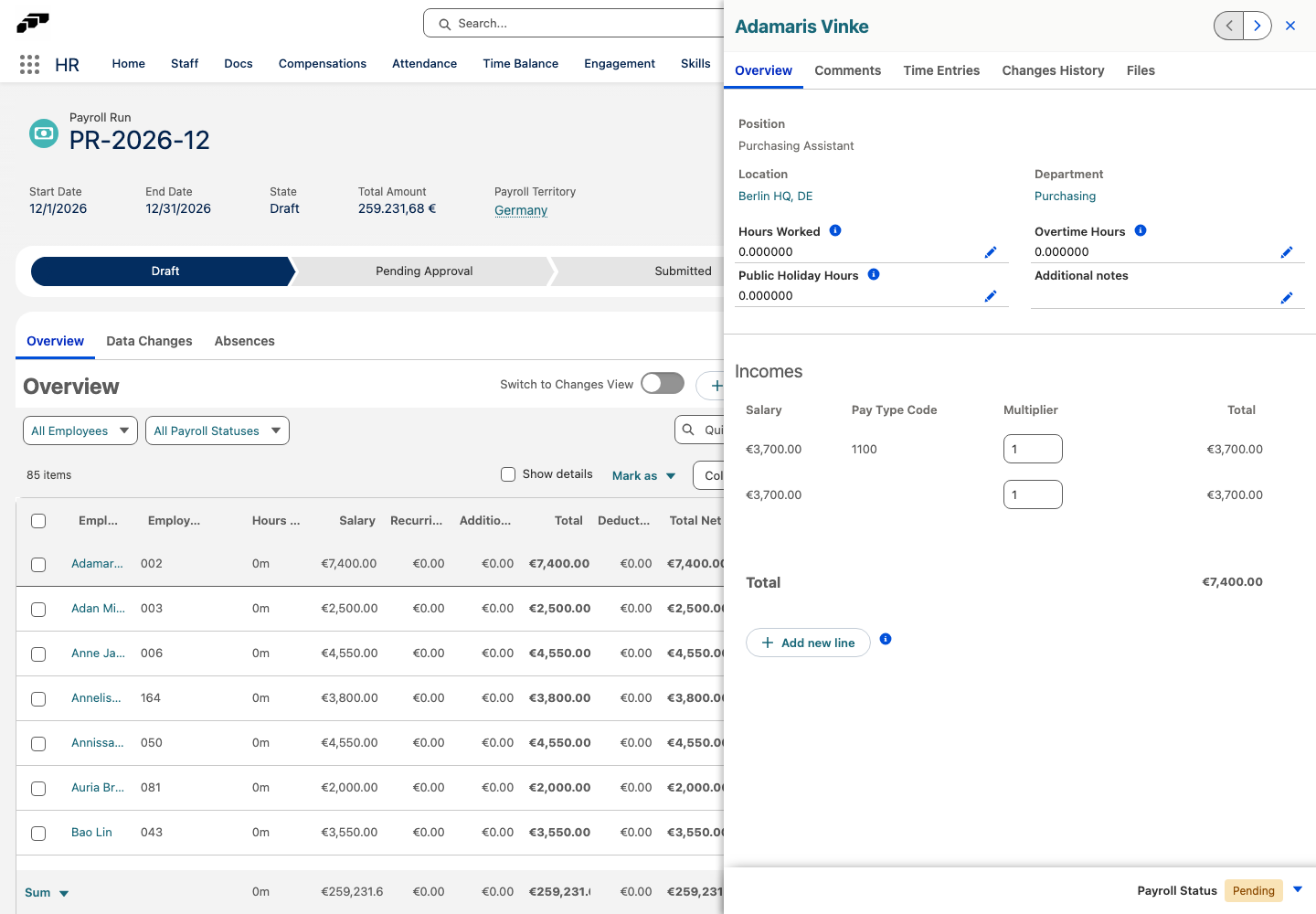
Task: Check the Adamaris row checkbox (002)
Action: tap(38, 565)
